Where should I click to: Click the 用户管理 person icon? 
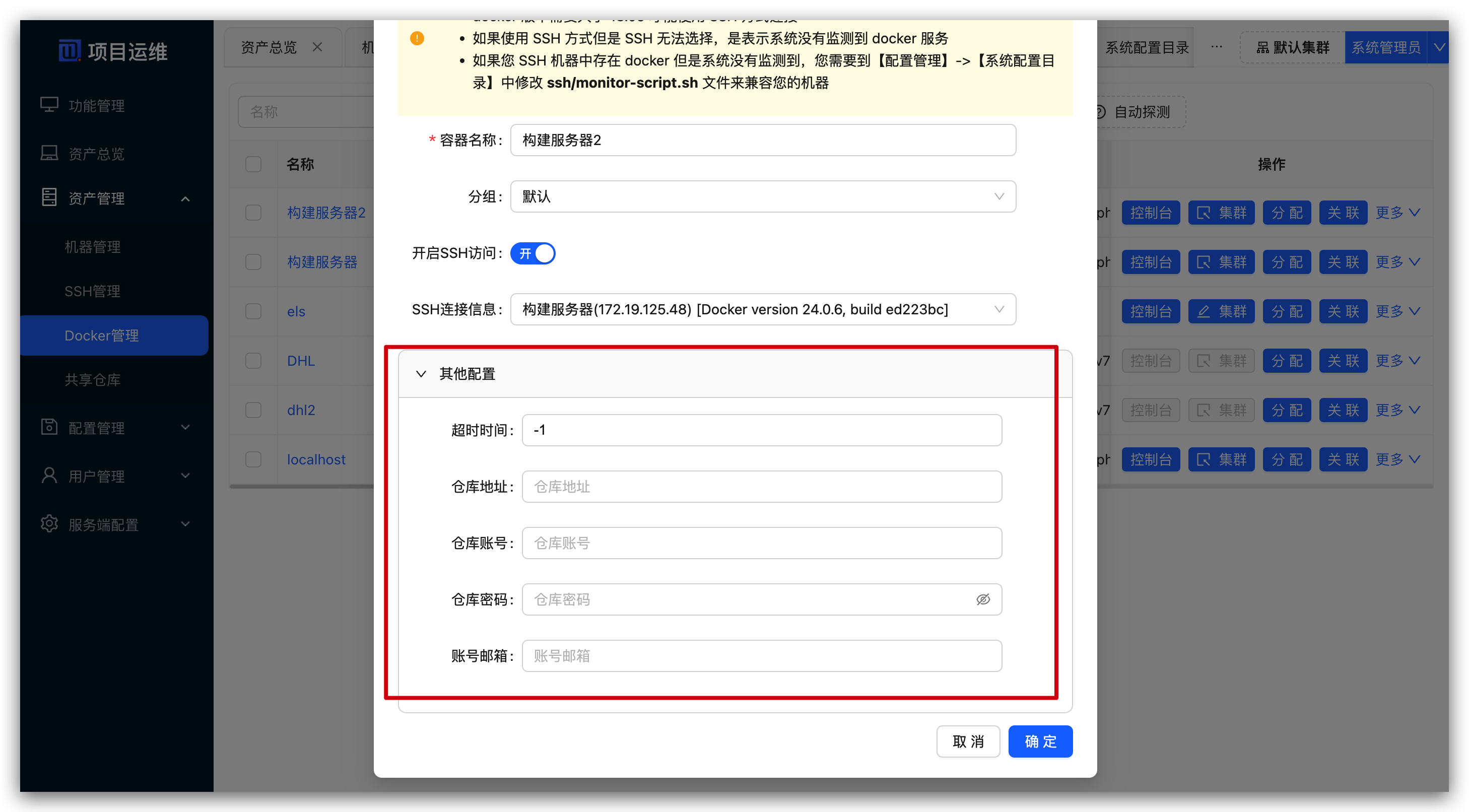pos(49,476)
